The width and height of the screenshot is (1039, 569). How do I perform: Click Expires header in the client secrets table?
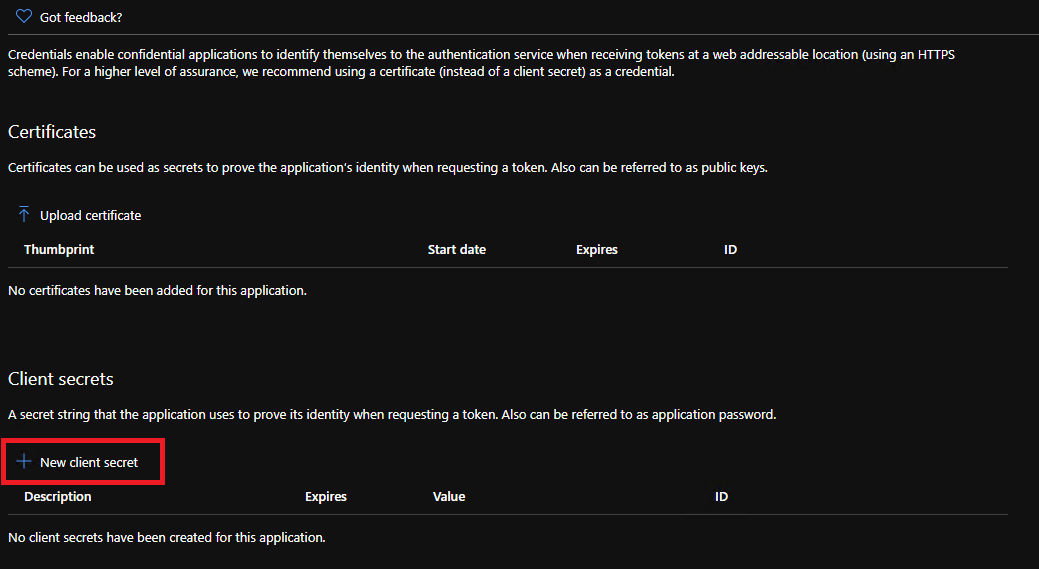tap(326, 496)
